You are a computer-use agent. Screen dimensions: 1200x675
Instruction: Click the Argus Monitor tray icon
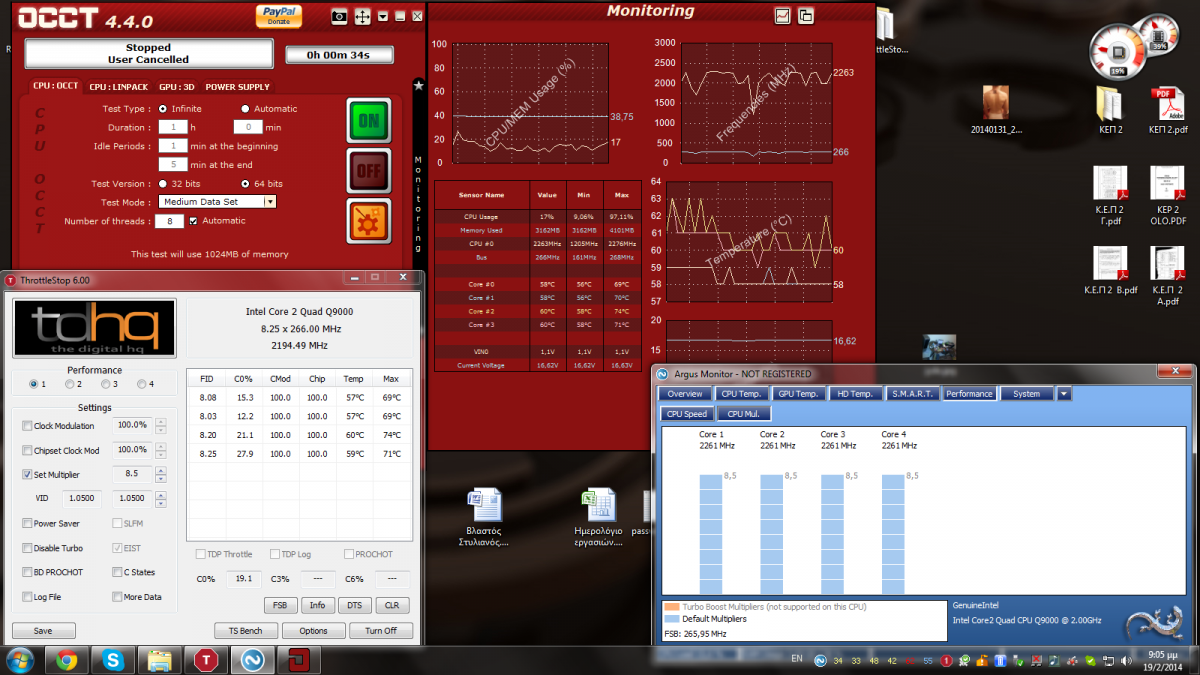click(x=820, y=661)
